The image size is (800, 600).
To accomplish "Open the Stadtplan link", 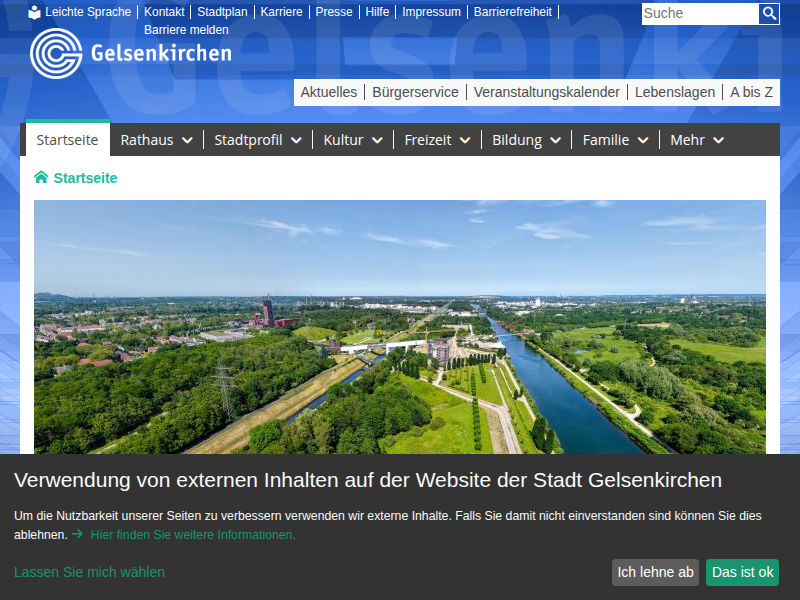I will coord(222,12).
